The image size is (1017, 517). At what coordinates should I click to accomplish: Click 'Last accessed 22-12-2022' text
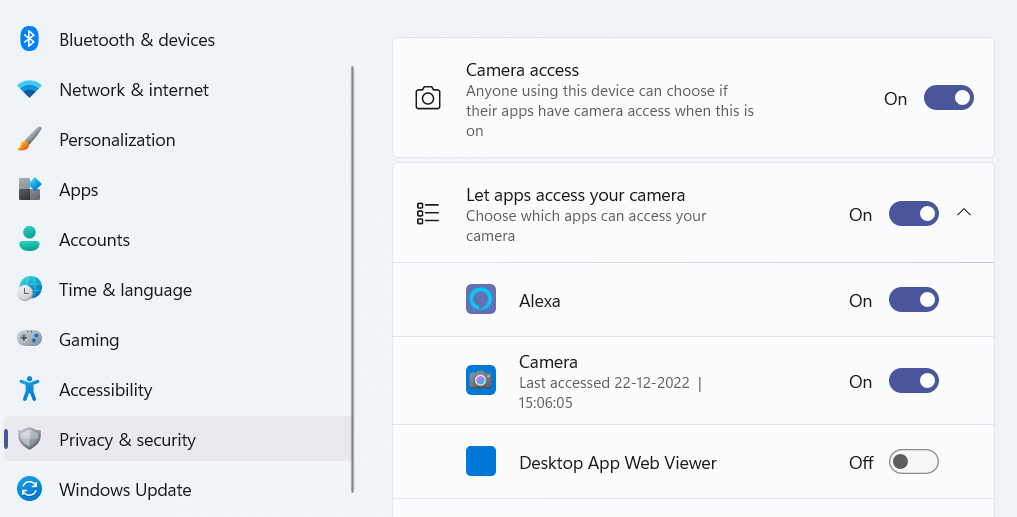click(604, 383)
